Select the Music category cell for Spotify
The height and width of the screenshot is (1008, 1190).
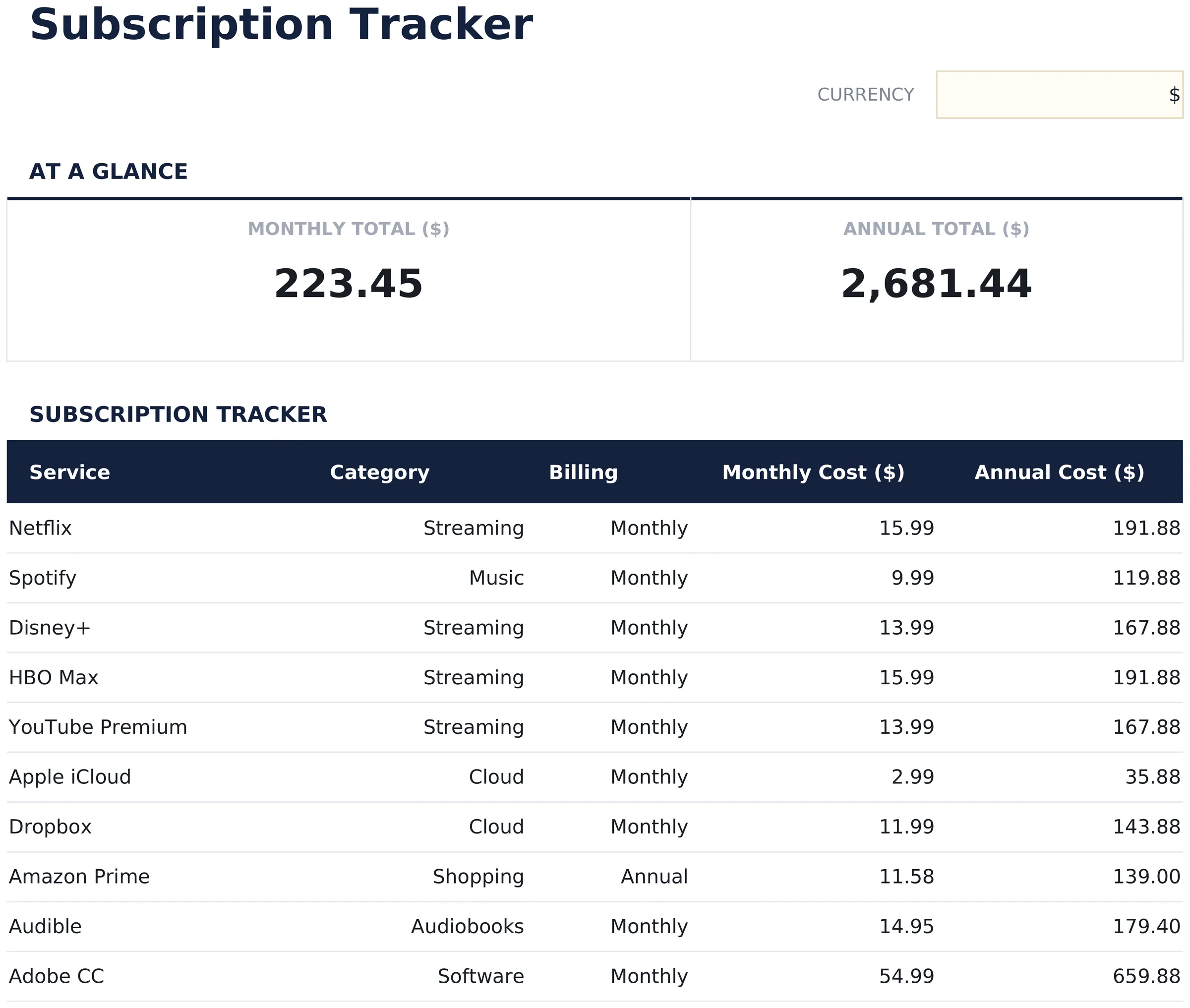pyautogui.click(x=496, y=578)
